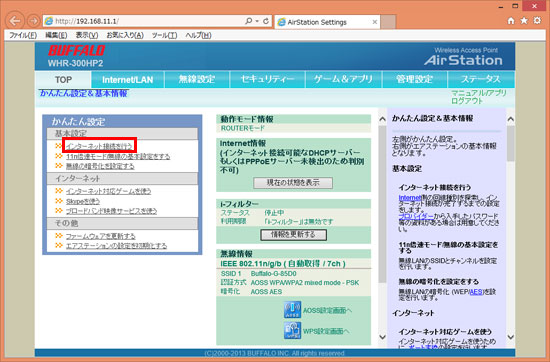Switch to セキュリティー tab
The height and width of the screenshot is (362, 550).
pos(267,79)
